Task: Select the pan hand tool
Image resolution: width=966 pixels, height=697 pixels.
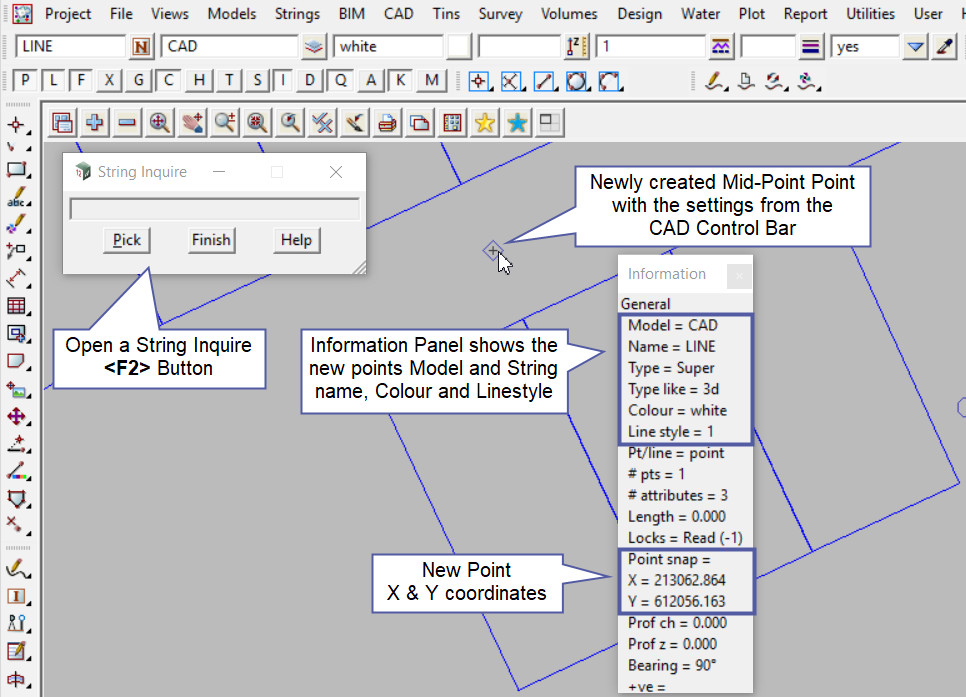Action: coord(192,123)
